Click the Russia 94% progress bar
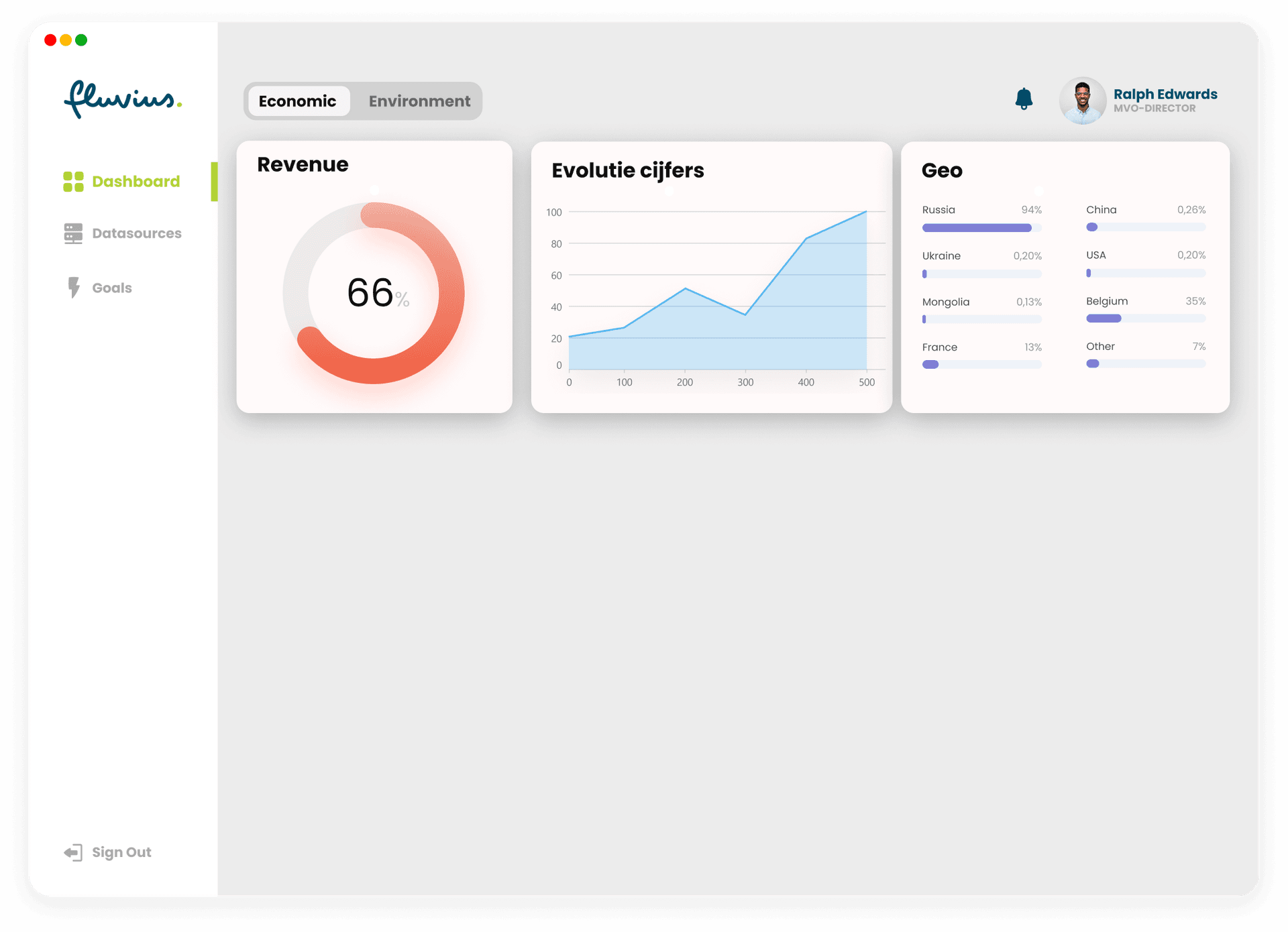Image resolution: width=1288 pixels, height=932 pixels. tap(981, 228)
